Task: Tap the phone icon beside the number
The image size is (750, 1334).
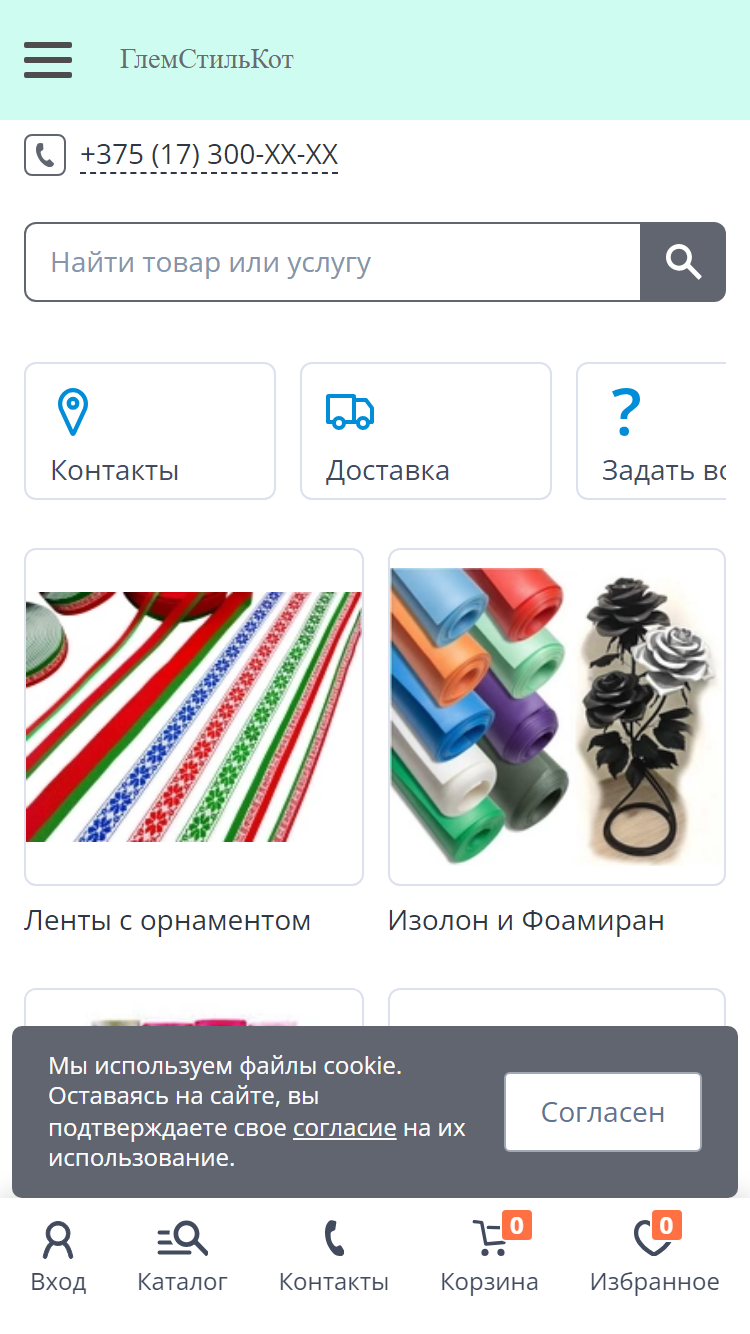Action: pos(45,155)
